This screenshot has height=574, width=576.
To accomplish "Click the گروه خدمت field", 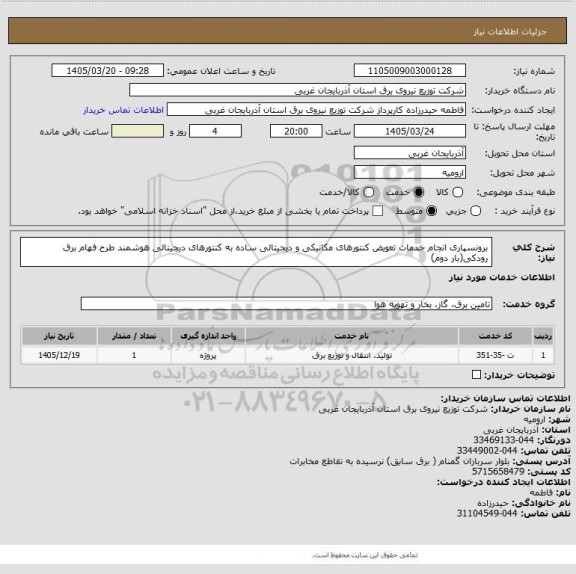I will (286, 304).
